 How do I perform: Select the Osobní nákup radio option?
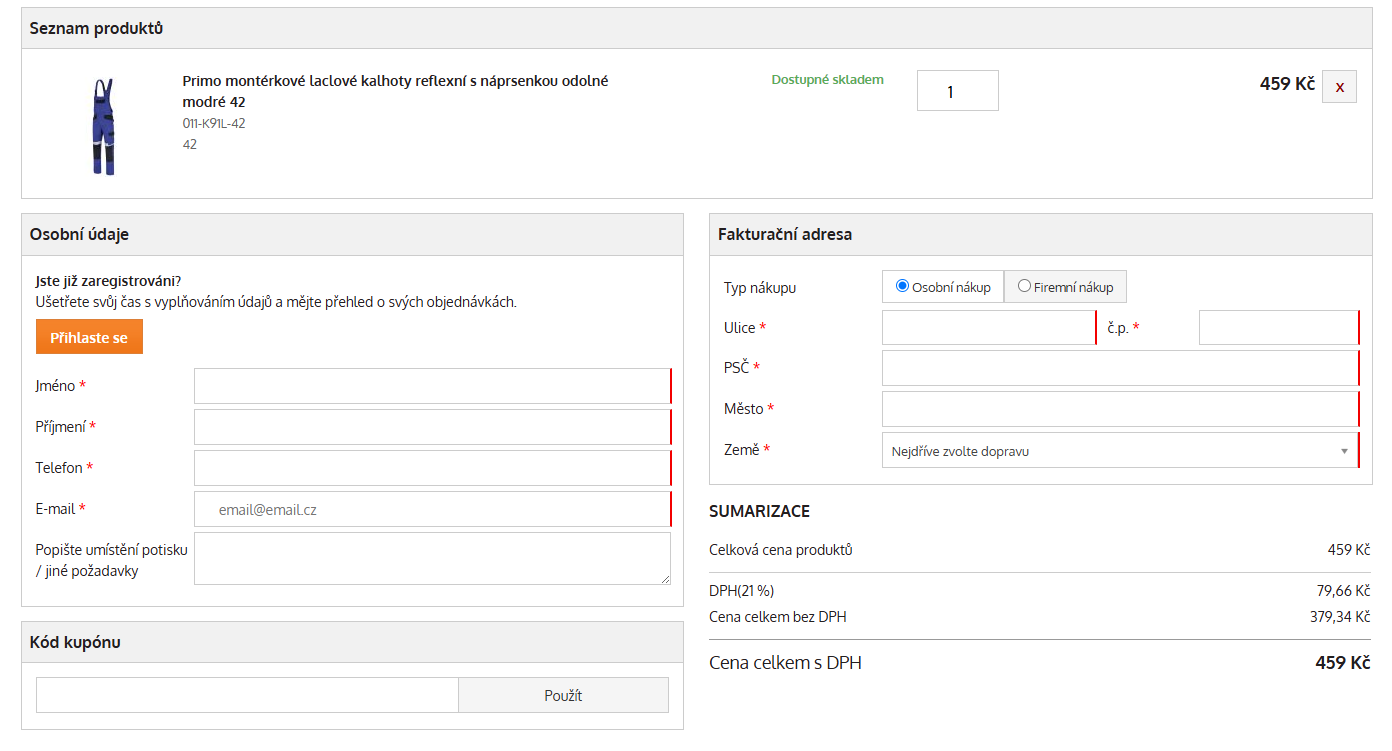point(902,286)
